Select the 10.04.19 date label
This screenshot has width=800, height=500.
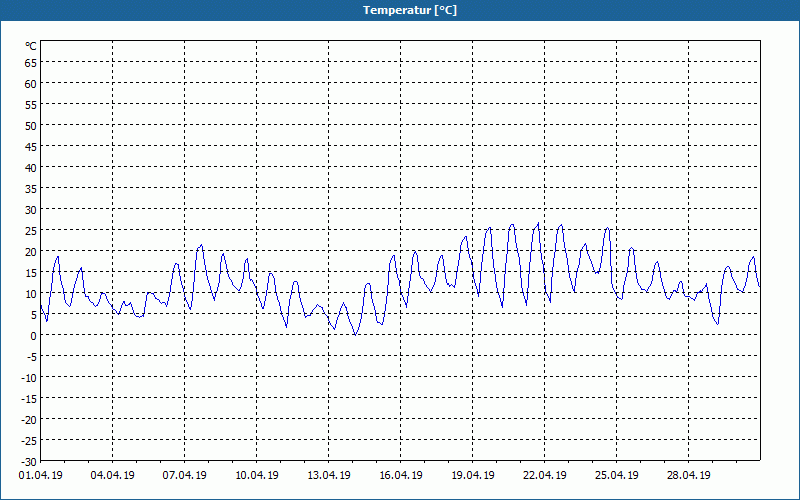pyautogui.click(x=257, y=476)
